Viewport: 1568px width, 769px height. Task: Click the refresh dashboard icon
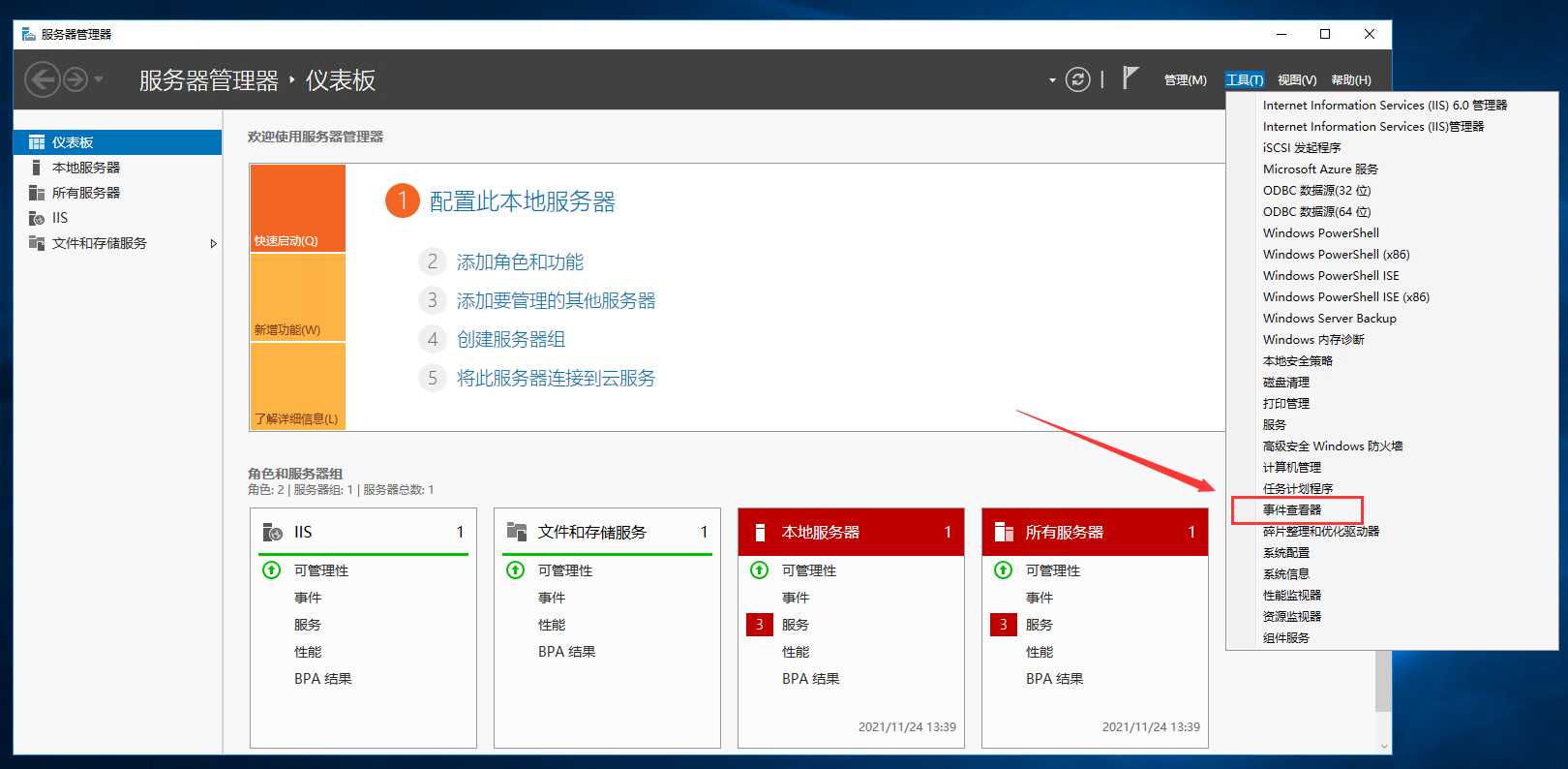1077,79
